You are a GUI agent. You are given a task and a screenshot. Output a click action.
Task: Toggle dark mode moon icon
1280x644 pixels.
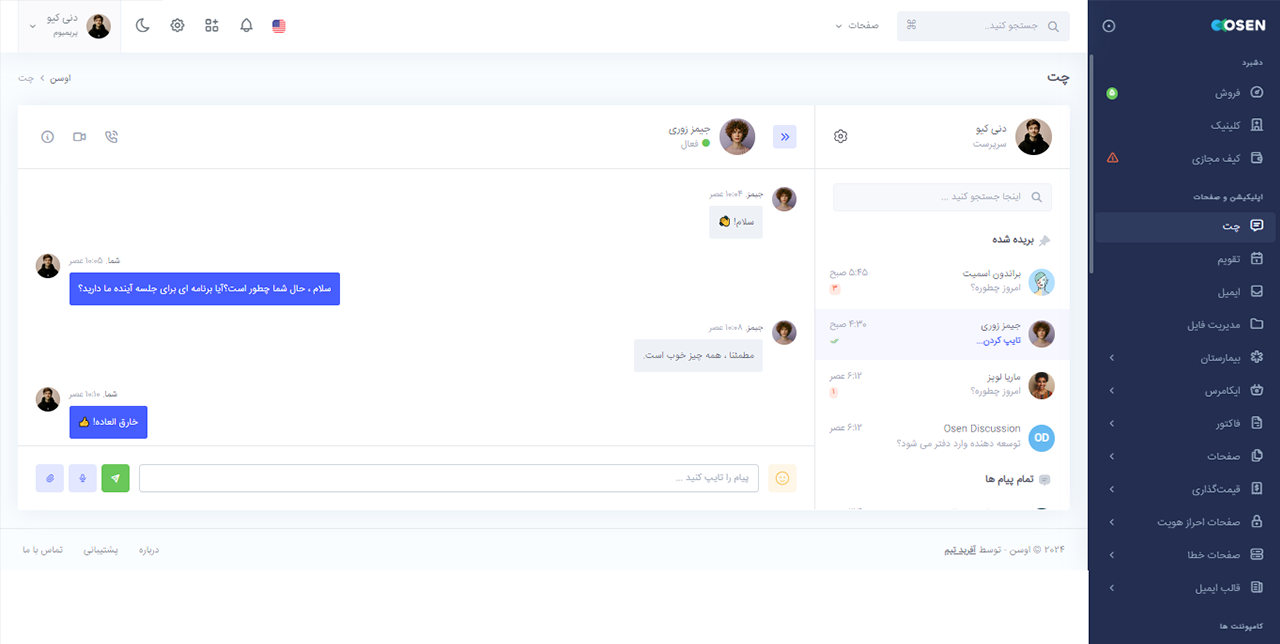(x=143, y=26)
